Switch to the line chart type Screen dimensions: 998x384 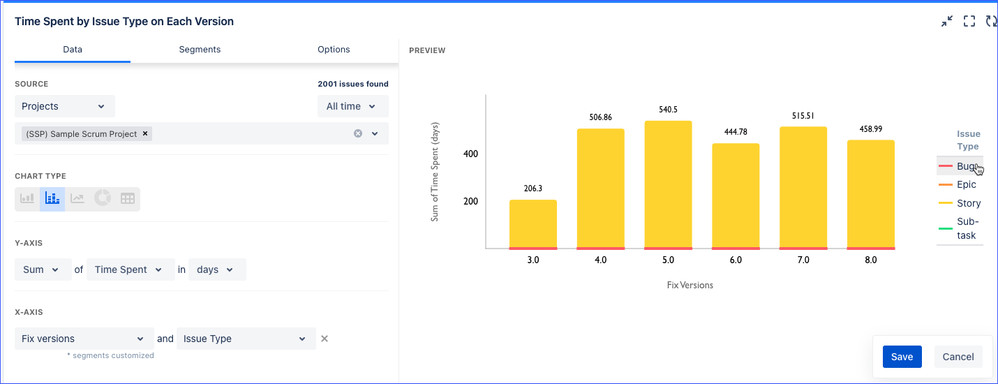tap(77, 199)
